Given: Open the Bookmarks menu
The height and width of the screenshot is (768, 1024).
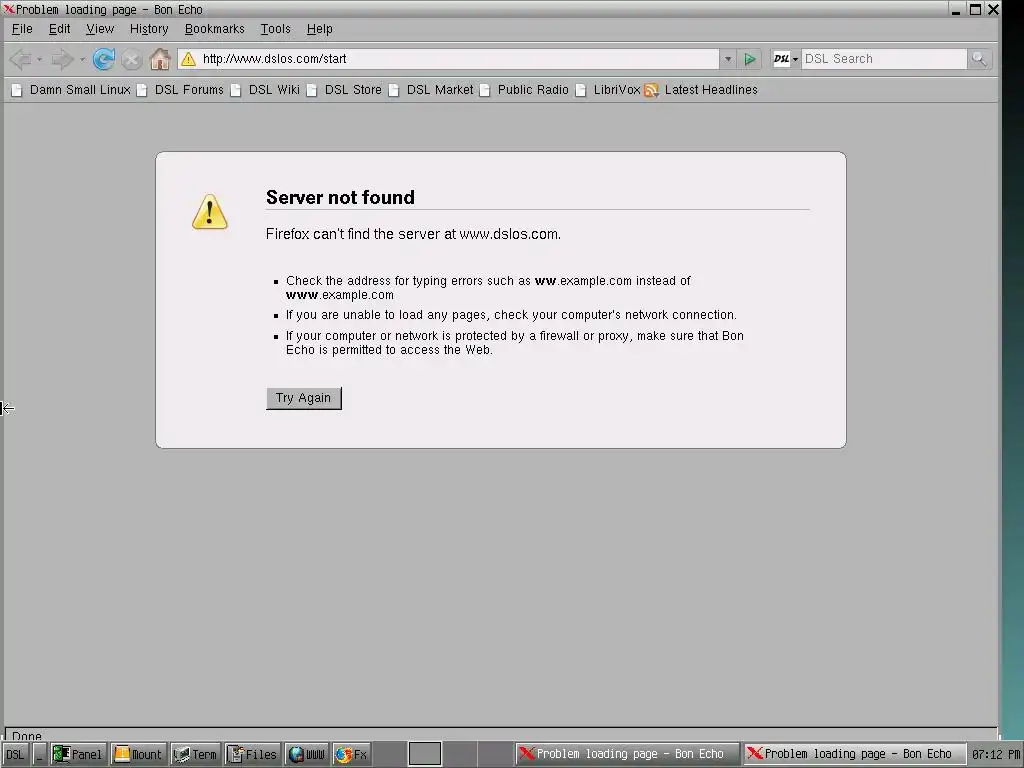Looking at the screenshot, I should 214,29.
